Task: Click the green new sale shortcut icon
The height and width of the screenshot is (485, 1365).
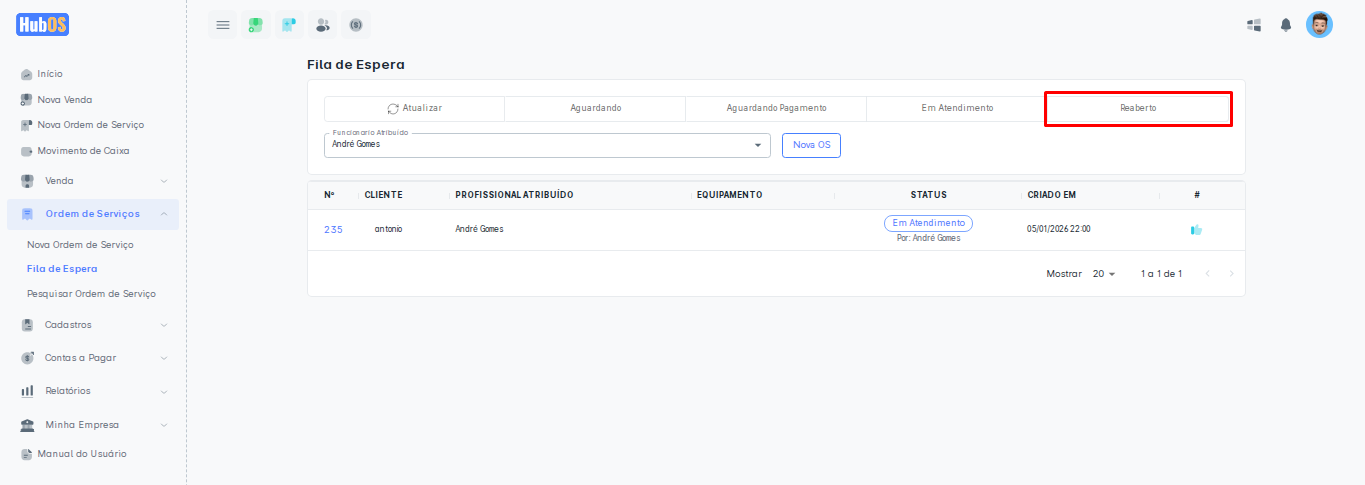Action: [256, 25]
